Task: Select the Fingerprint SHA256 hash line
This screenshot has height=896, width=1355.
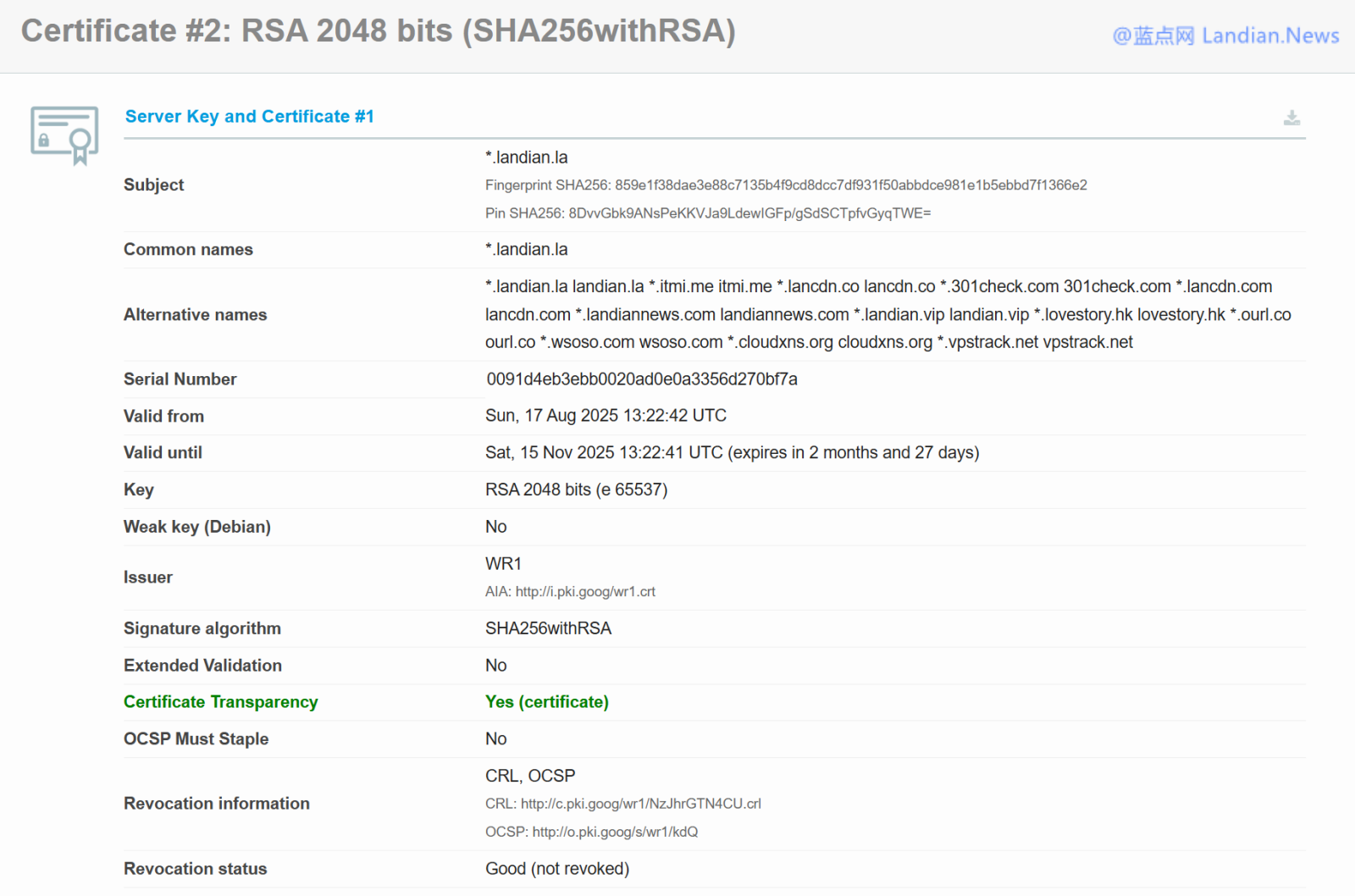Action: pyautogui.click(x=785, y=185)
